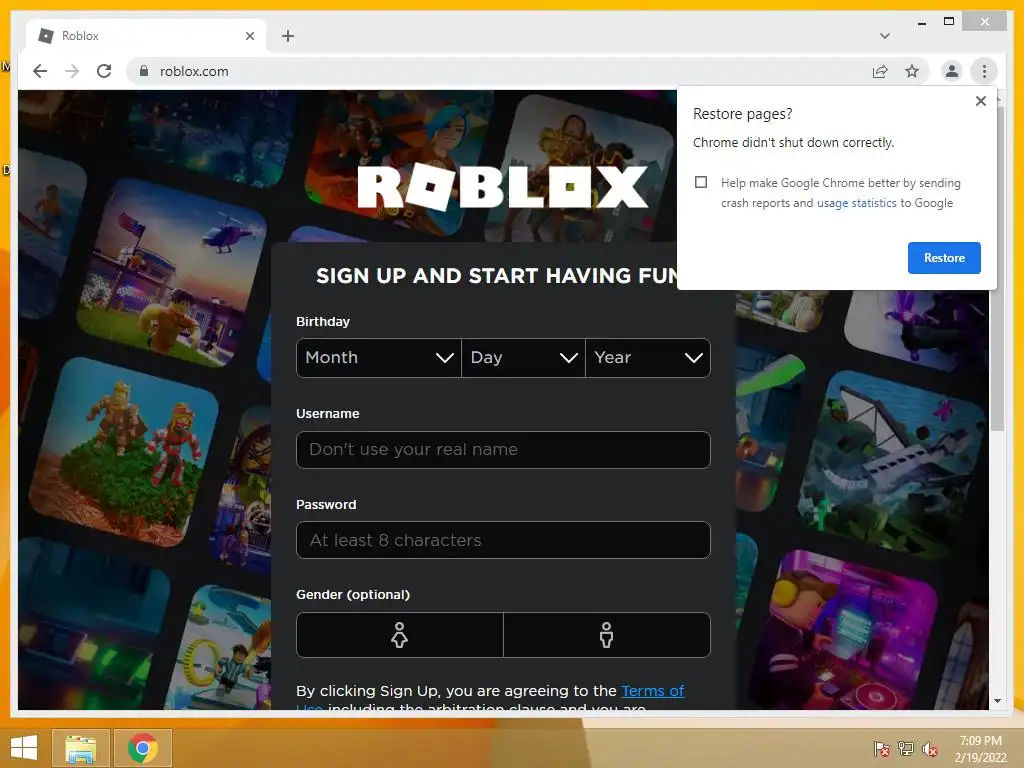Image resolution: width=1024 pixels, height=768 pixels.
Task: Click the browser forward arrow
Action: (x=72, y=71)
